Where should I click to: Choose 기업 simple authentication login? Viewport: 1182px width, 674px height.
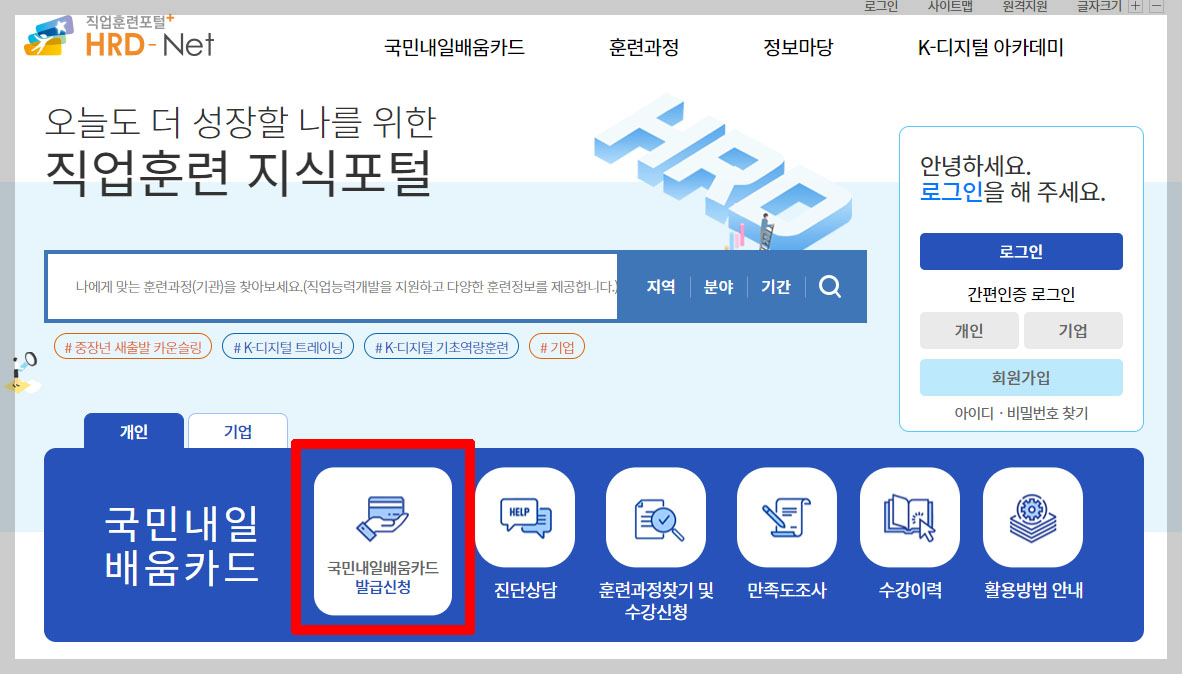pos(1073,330)
